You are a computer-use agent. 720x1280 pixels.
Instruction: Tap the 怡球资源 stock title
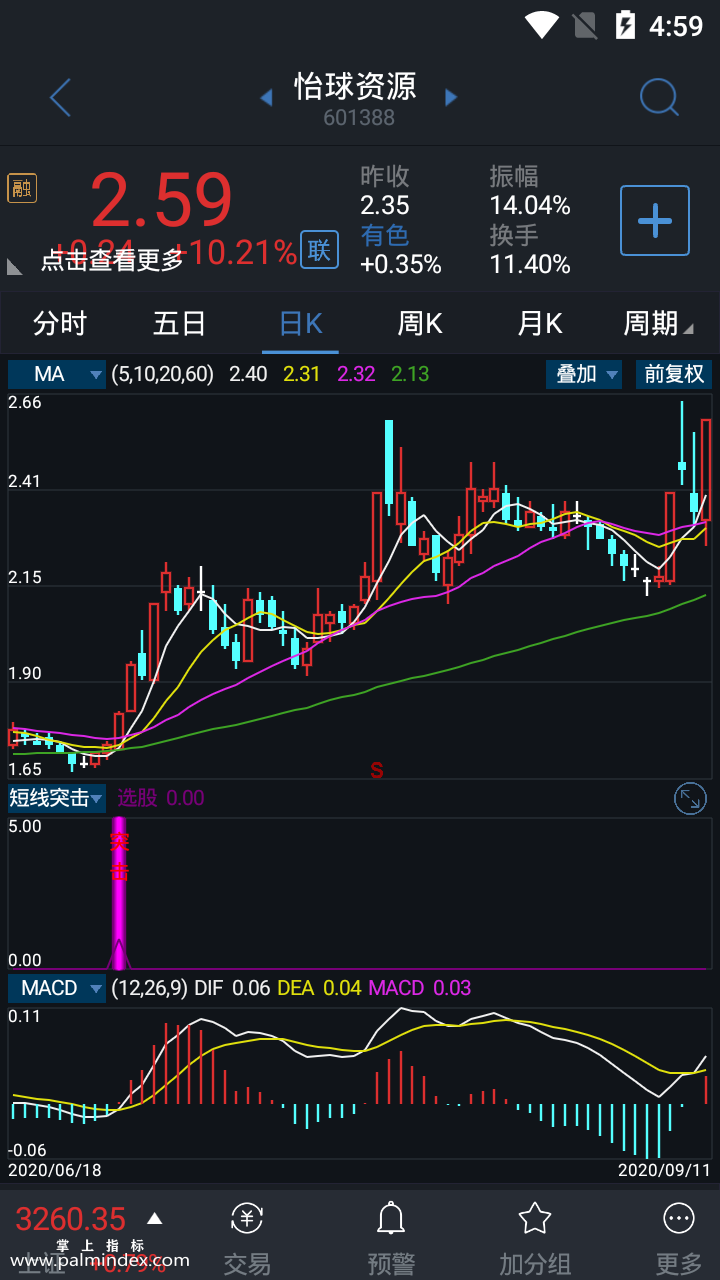point(355,86)
